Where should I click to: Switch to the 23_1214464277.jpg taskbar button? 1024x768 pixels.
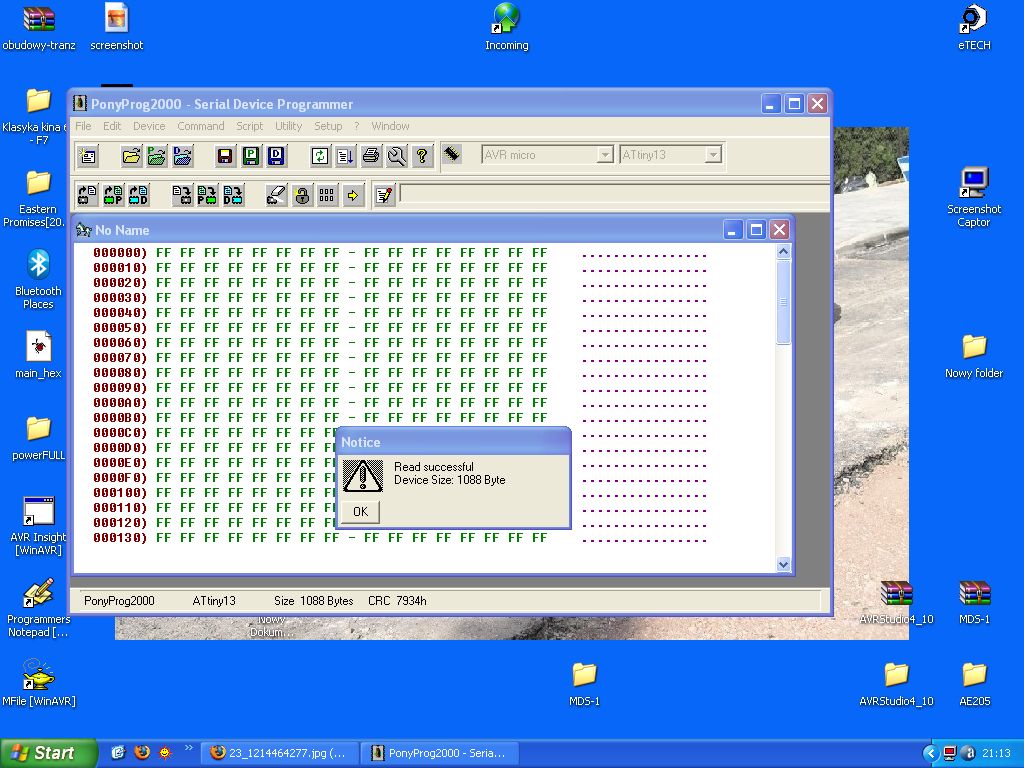pyautogui.click(x=280, y=753)
